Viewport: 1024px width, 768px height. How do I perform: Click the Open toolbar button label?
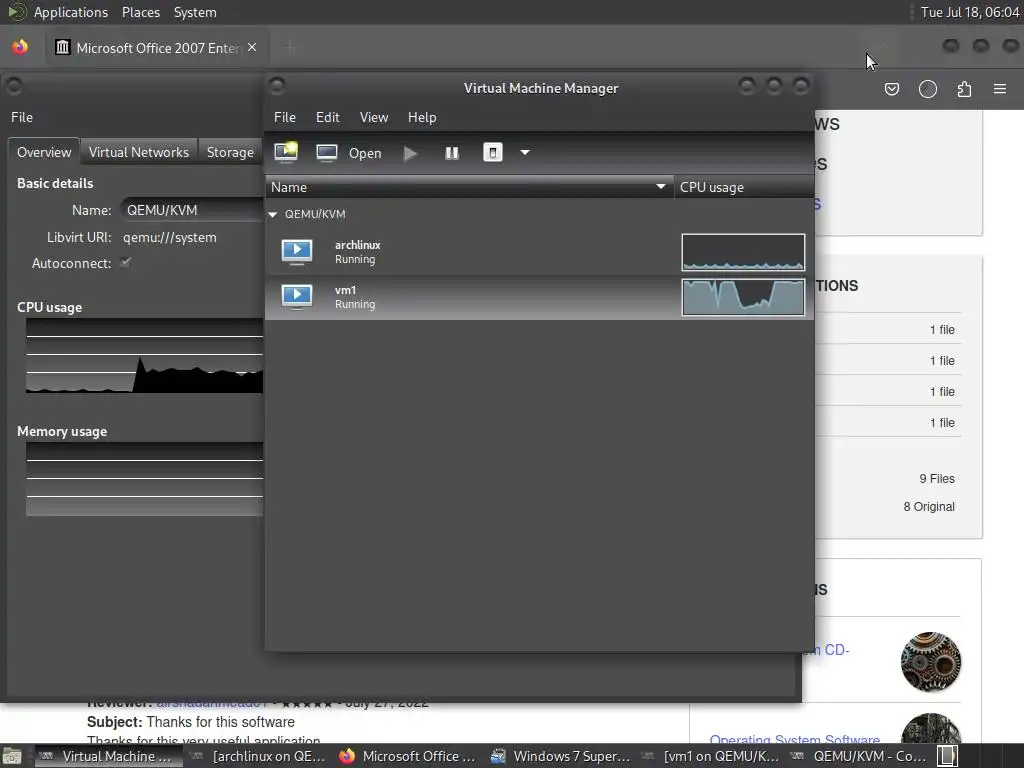(365, 153)
